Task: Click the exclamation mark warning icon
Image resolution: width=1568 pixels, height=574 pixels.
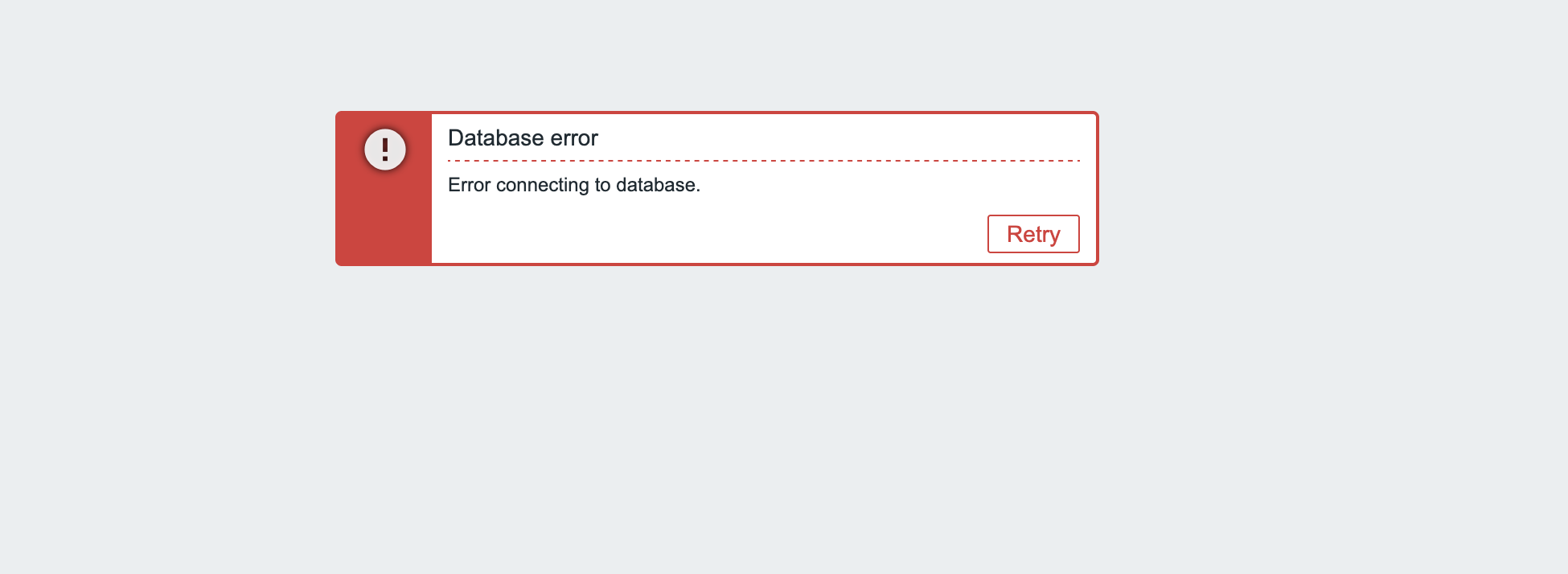Action: point(385,150)
